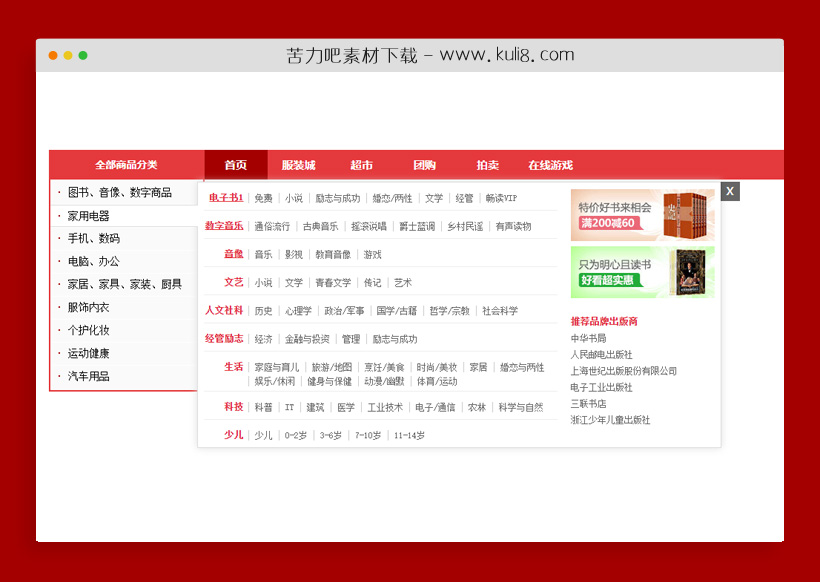Select 家用电器 in the left sidebar
Image resolution: width=820 pixels, height=582 pixels.
pos(91,214)
